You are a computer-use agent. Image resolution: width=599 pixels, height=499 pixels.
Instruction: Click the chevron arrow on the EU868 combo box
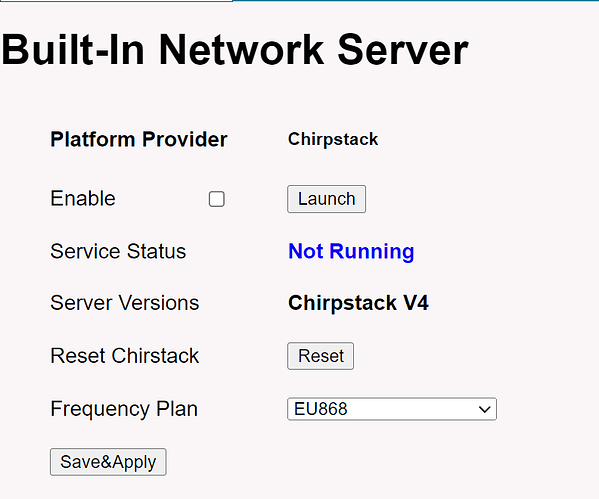click(x=484, y=410)
